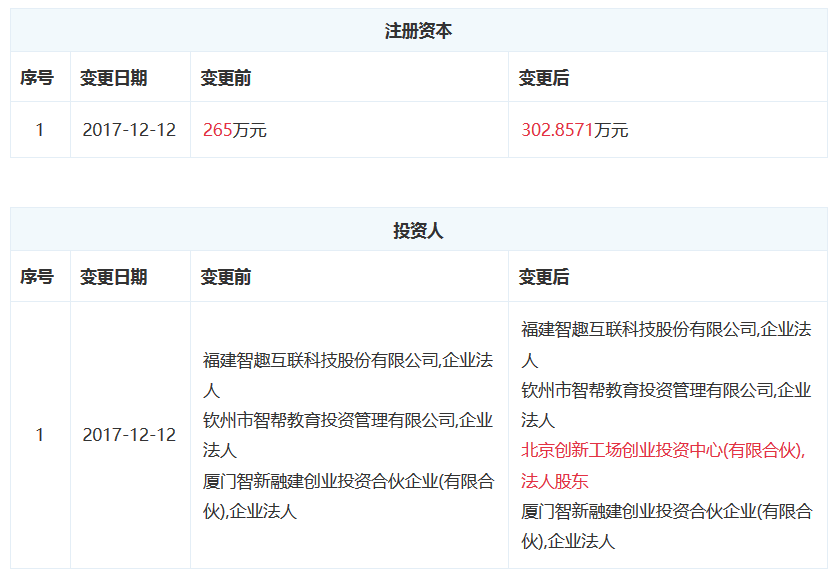Click the 2017-12-12 date in 投资人 table
The height and width of the screenshot is (576, 836).
[129, 435]
